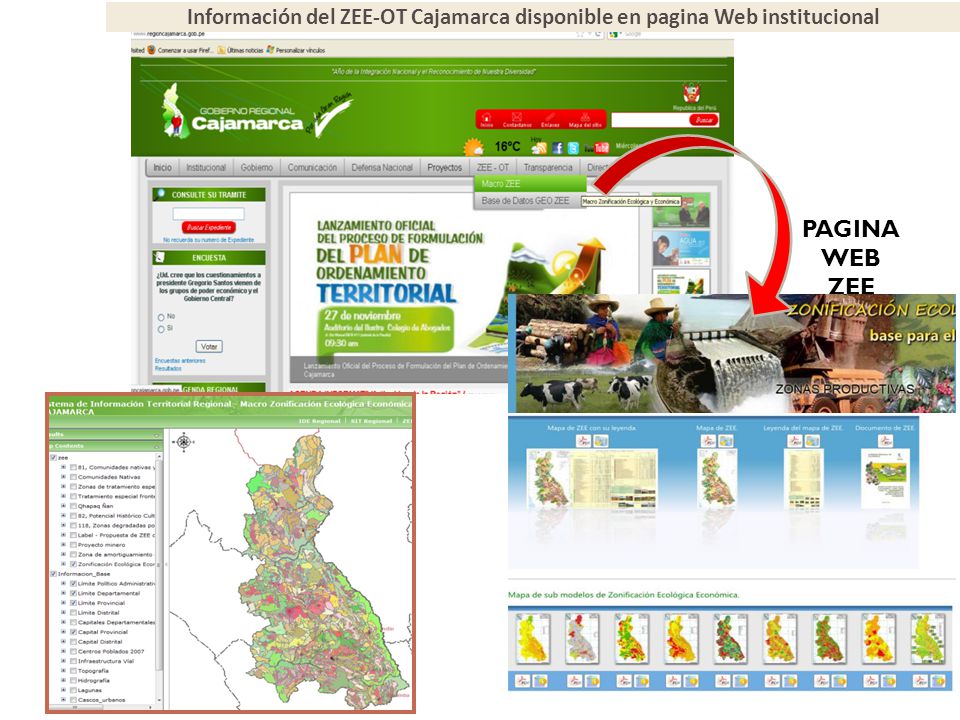Screen dimensions: 960x720
Task: Open PDF of Leyenda del mapa de ZEE
Action: [795, 440]
